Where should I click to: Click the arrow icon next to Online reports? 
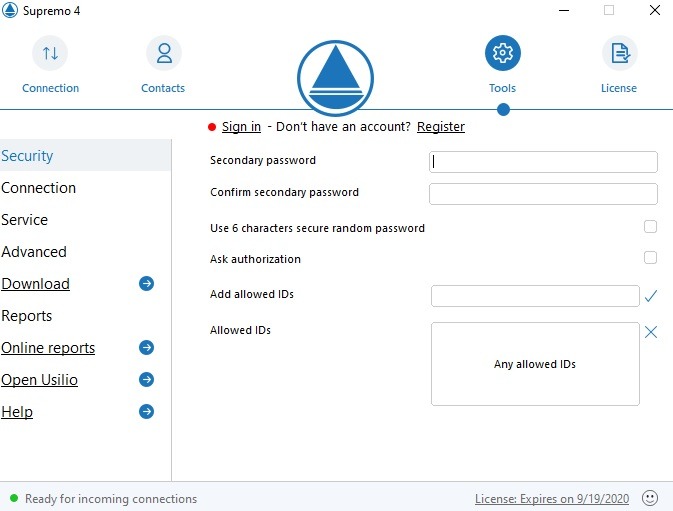pos(146,348)
